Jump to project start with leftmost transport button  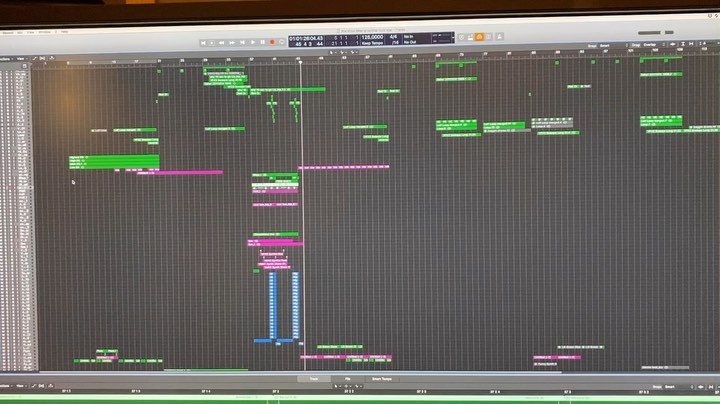pyautogui.click(x=204, y=42)
